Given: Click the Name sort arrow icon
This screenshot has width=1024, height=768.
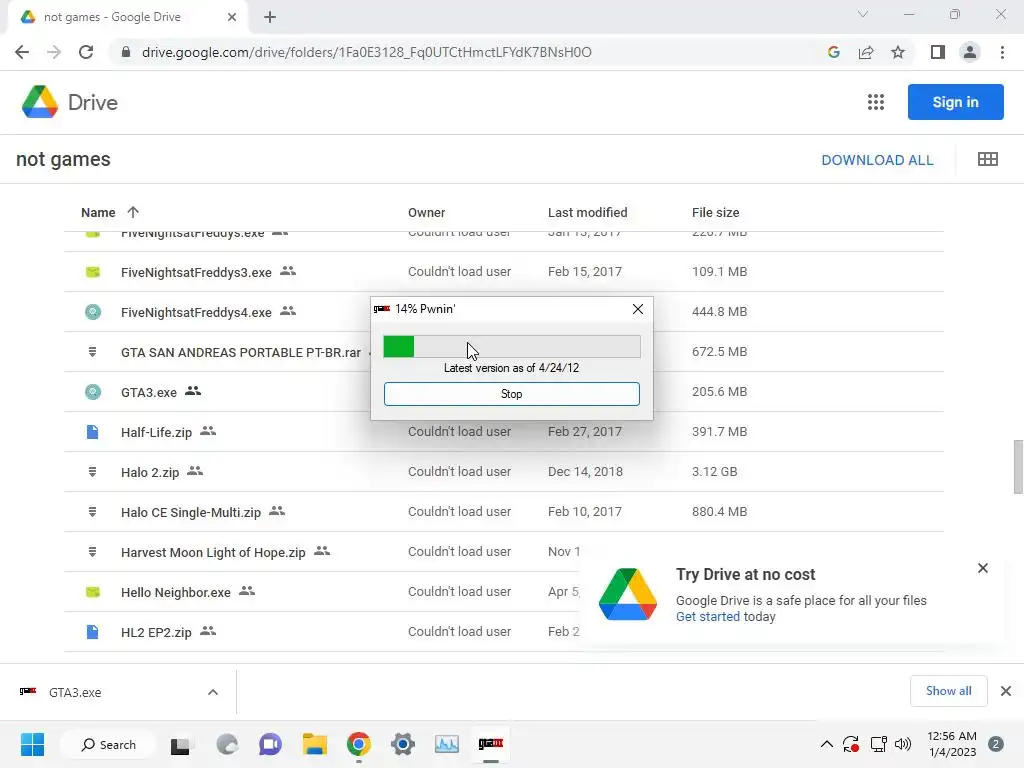Looking at the screenshot, I should point(133,212).
